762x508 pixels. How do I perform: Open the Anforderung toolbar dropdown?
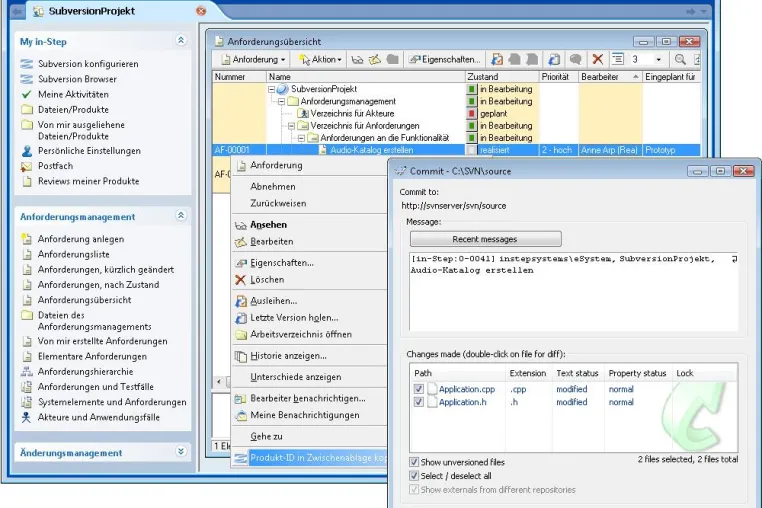(253, 59)
